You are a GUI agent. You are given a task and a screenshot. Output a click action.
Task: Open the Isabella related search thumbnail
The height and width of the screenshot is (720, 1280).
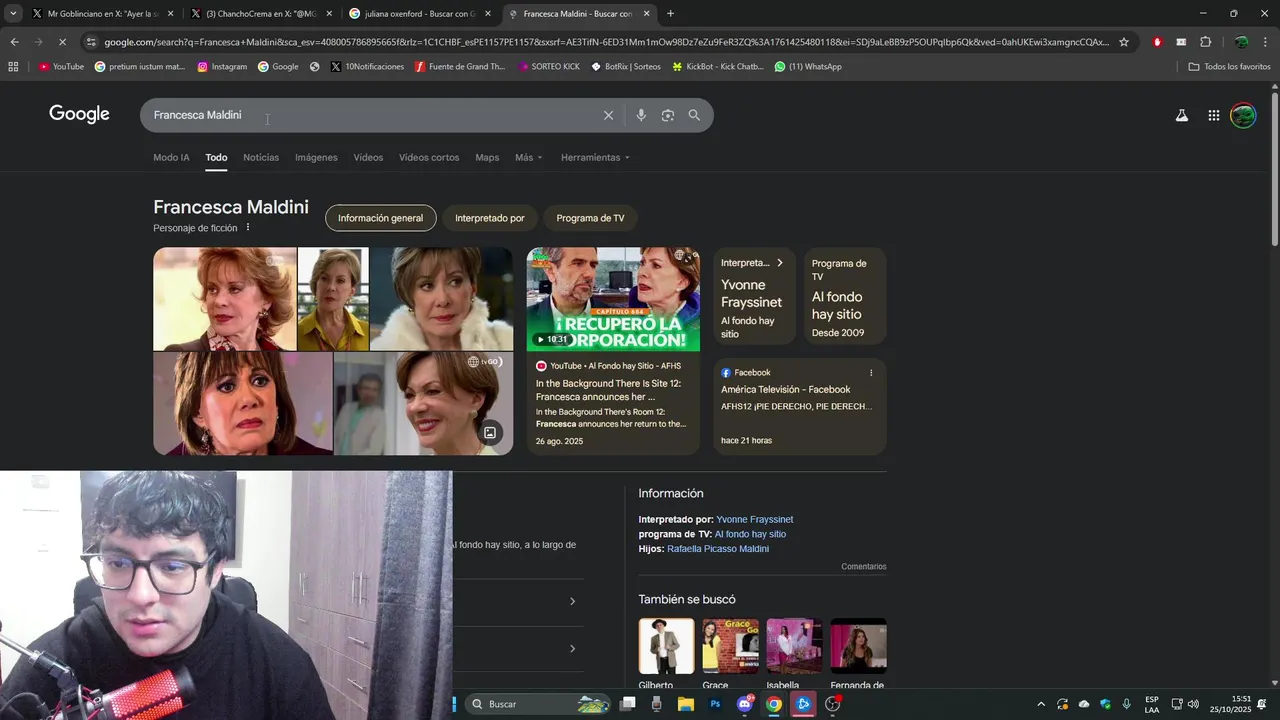pyautogui.click(x=794, y=646)
